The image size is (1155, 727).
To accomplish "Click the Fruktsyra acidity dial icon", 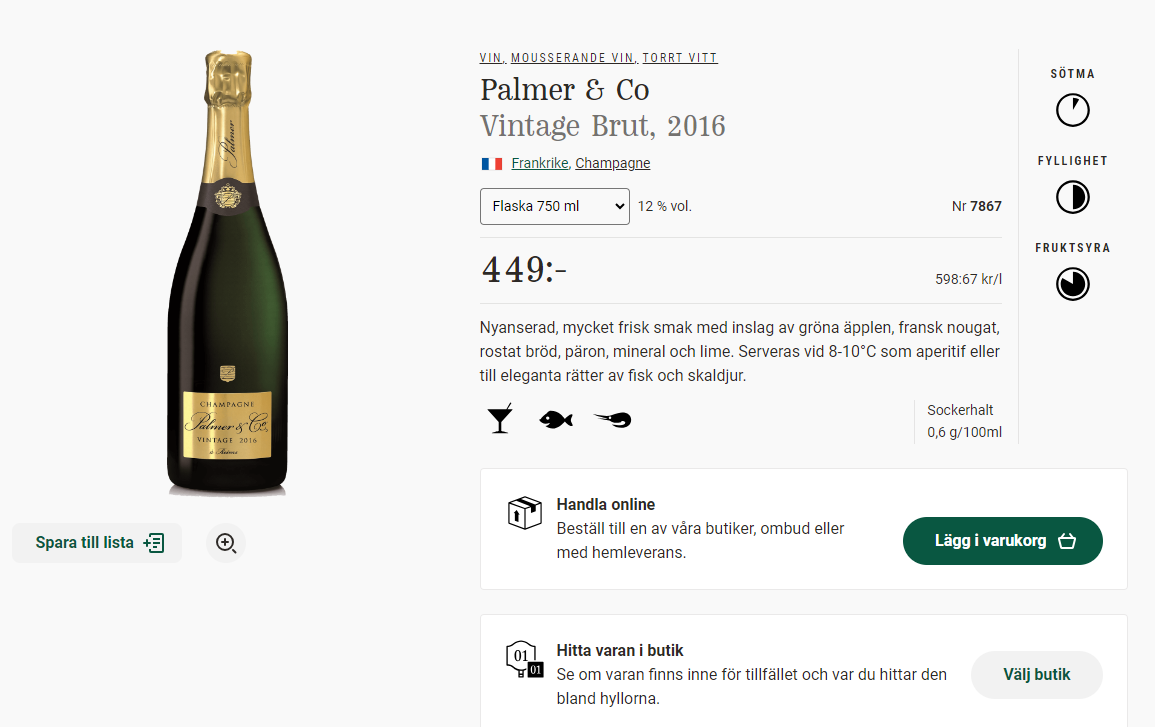I will pos(1072,284).
